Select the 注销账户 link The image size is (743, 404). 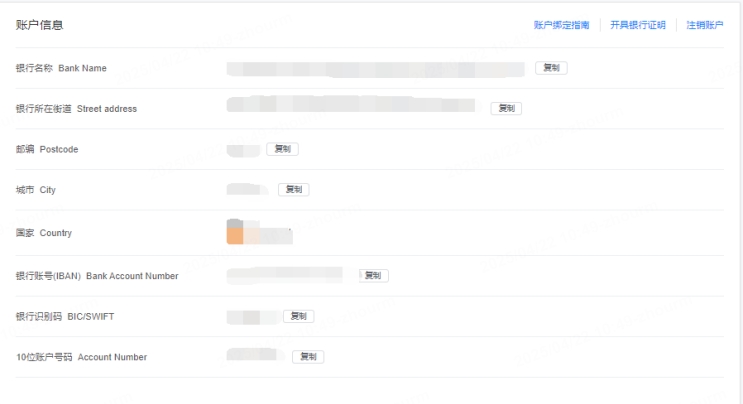coord(705,25)
